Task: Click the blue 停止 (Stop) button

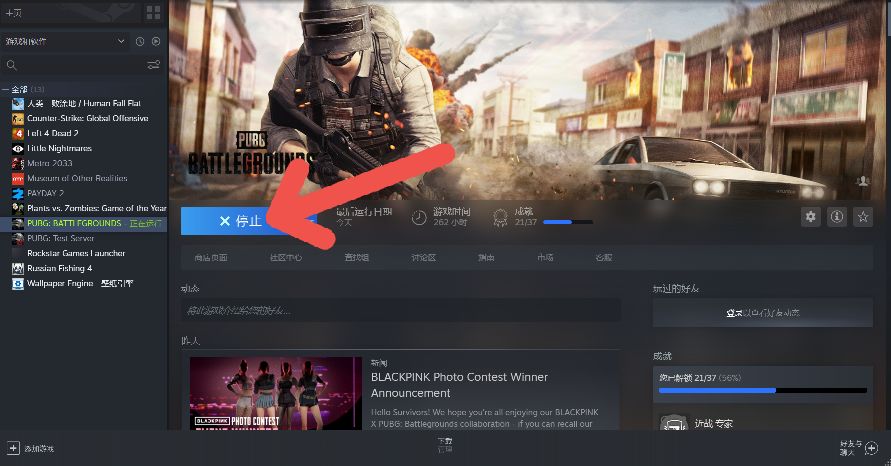Action: 248,220
